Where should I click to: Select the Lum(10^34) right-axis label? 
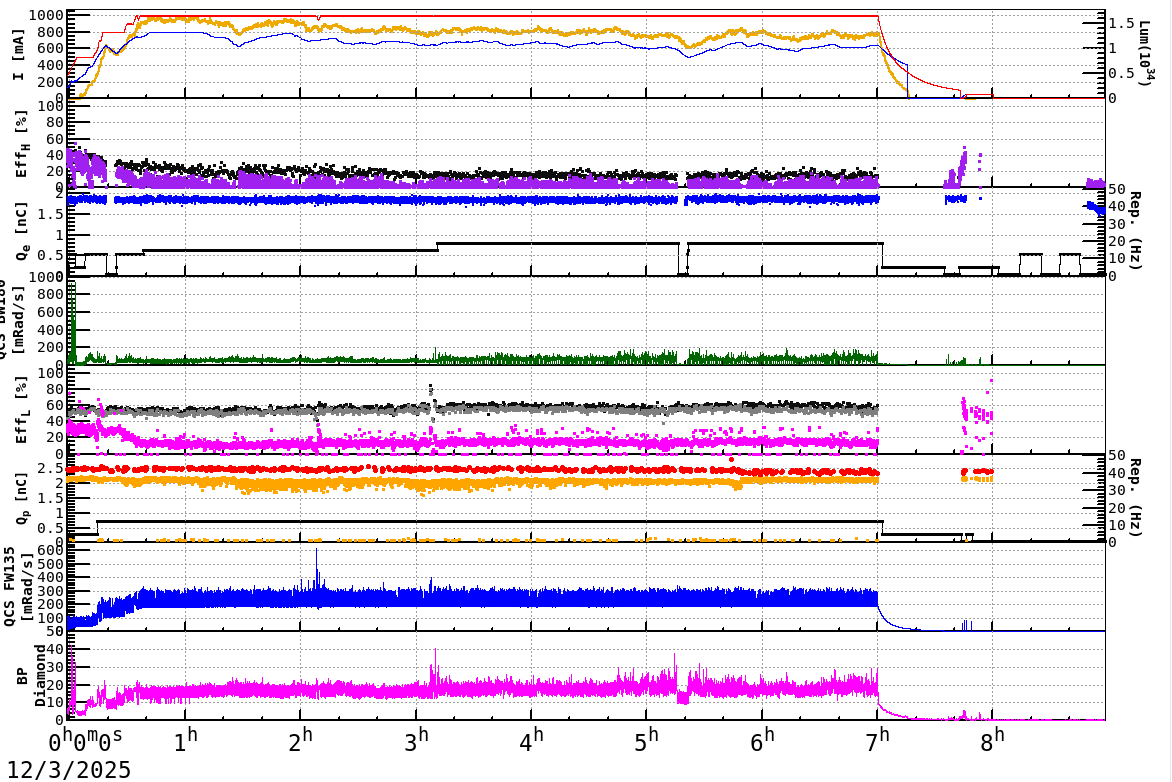pyautogui.click(x=1148, y=47)
